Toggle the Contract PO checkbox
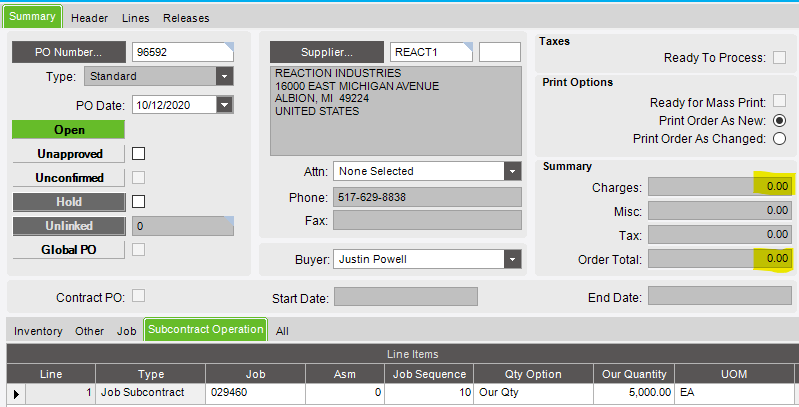This screenshot has height=407, width=799. (x=139, y=295)
